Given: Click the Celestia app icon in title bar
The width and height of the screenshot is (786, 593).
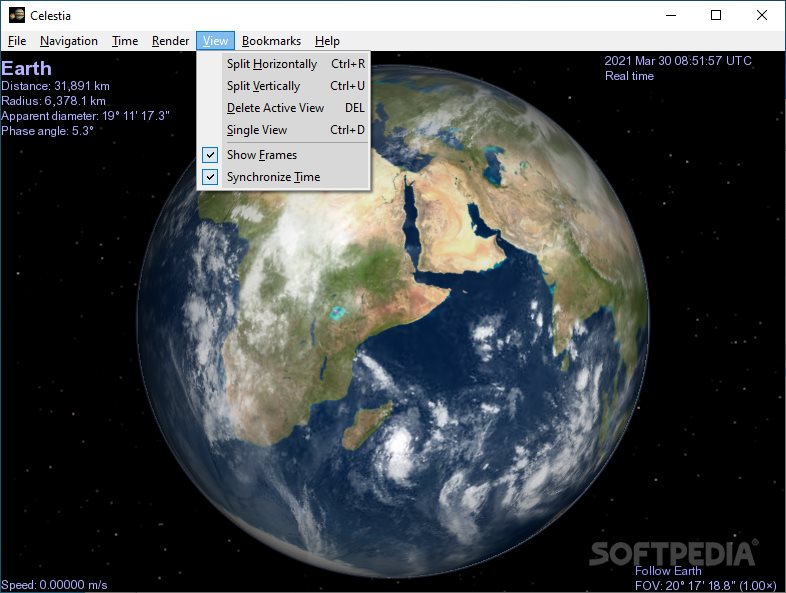Looking at the screenshot, I should pyautogui.click(x=17, y=16).
